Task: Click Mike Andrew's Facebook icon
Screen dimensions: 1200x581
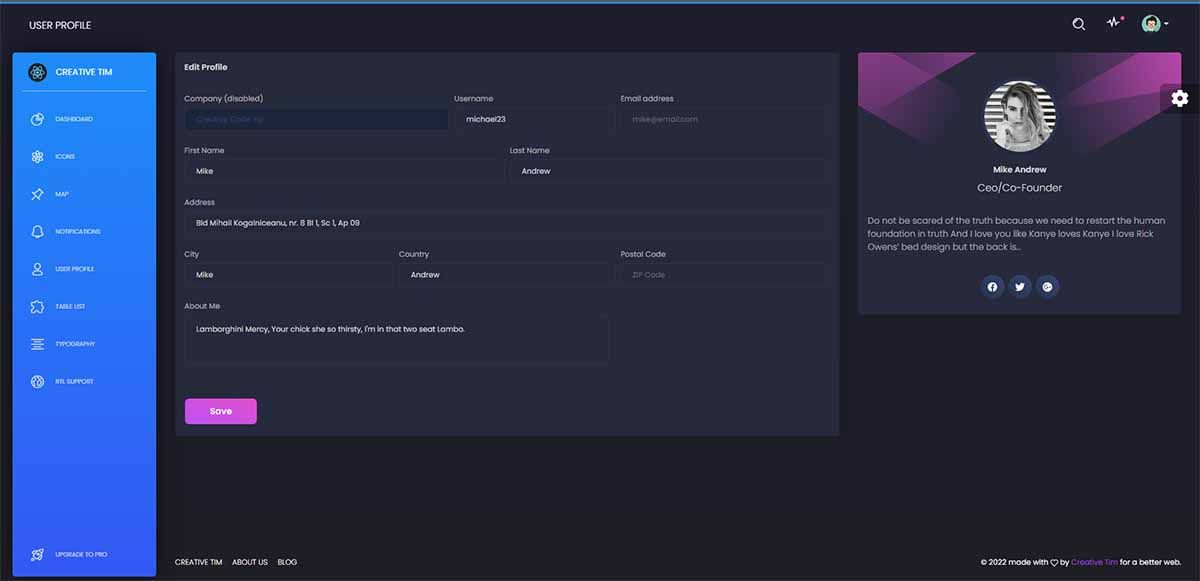Action: coord(992,287)
